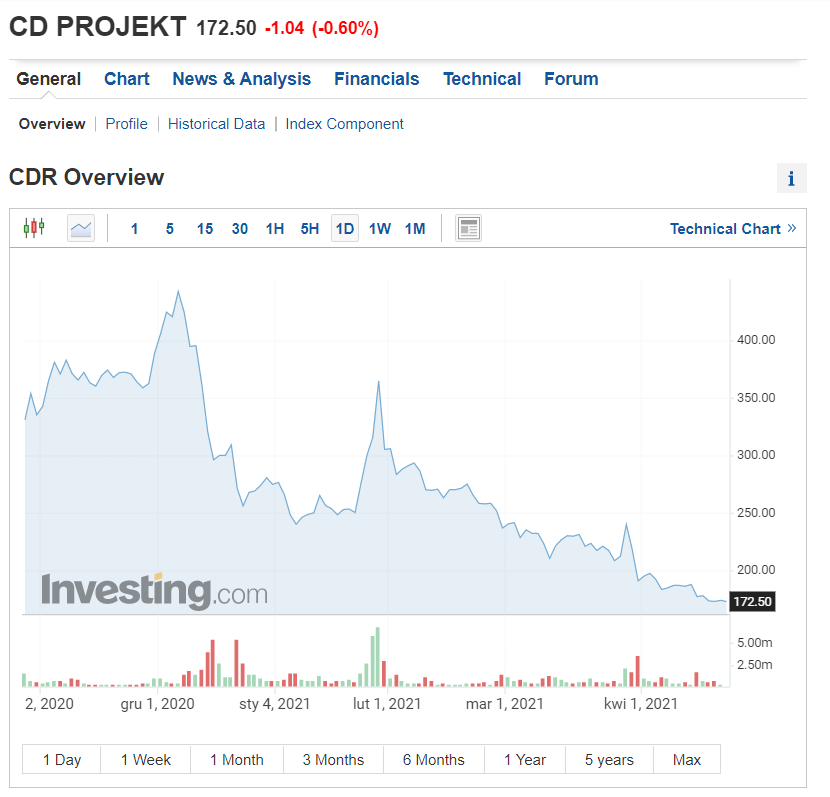The width and height of the screenshot is (830, 797).
Task: Click the -1.04 (-0.60%) price change
Action: [x=322, y=28]
